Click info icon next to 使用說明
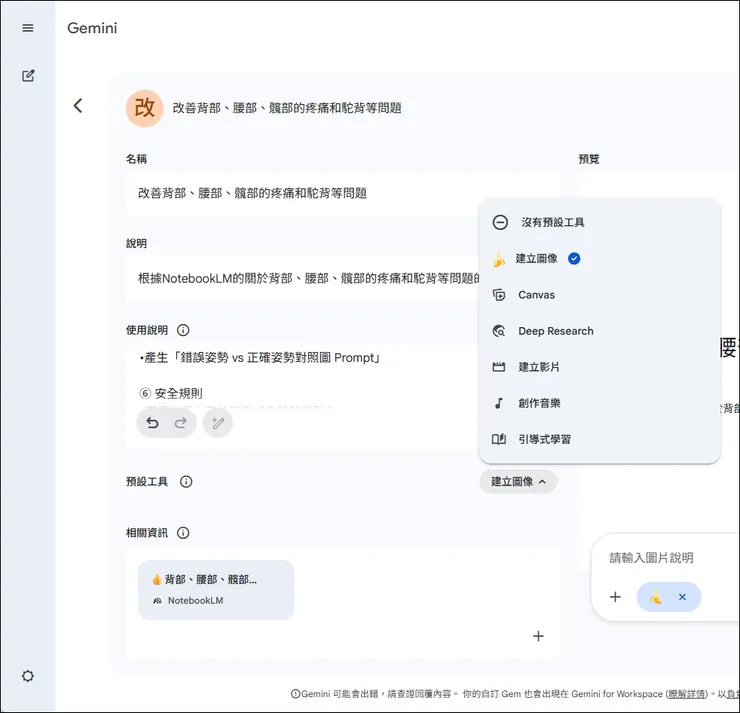 pos(183,330)
